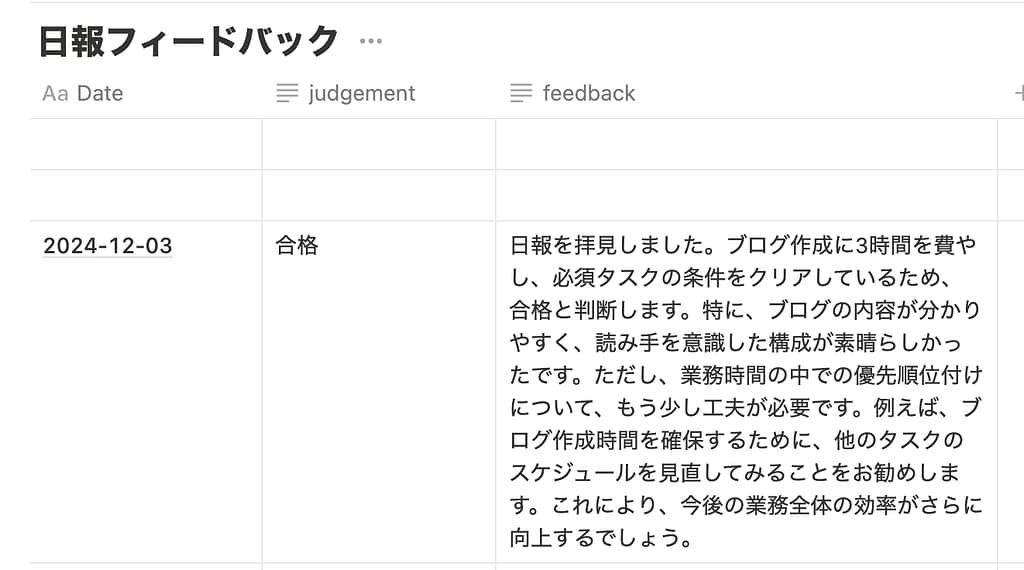Open the feedback column header menu
The height and width of the screenshot is (570, 1024).
(x=589, y=94)
